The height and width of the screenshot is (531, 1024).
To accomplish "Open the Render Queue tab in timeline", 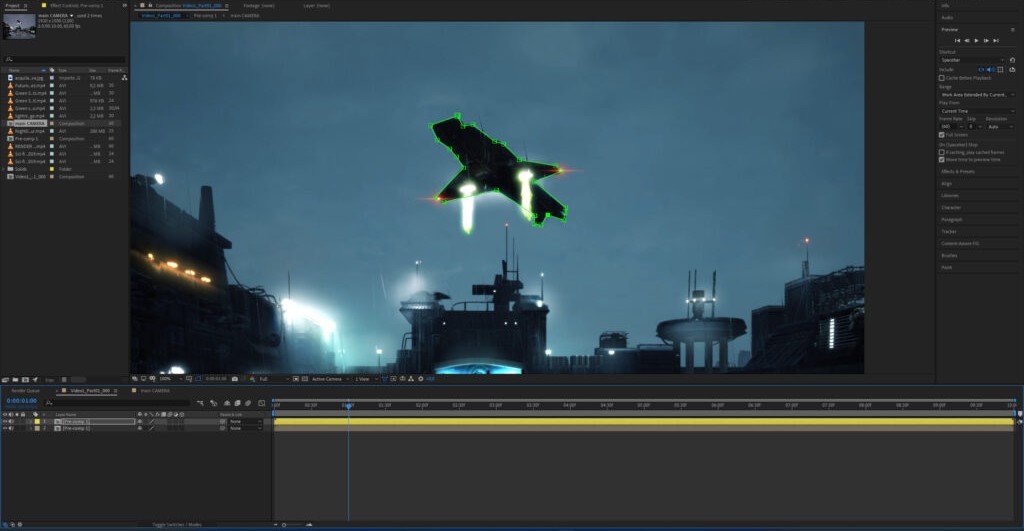I will (x=25, y=391).
